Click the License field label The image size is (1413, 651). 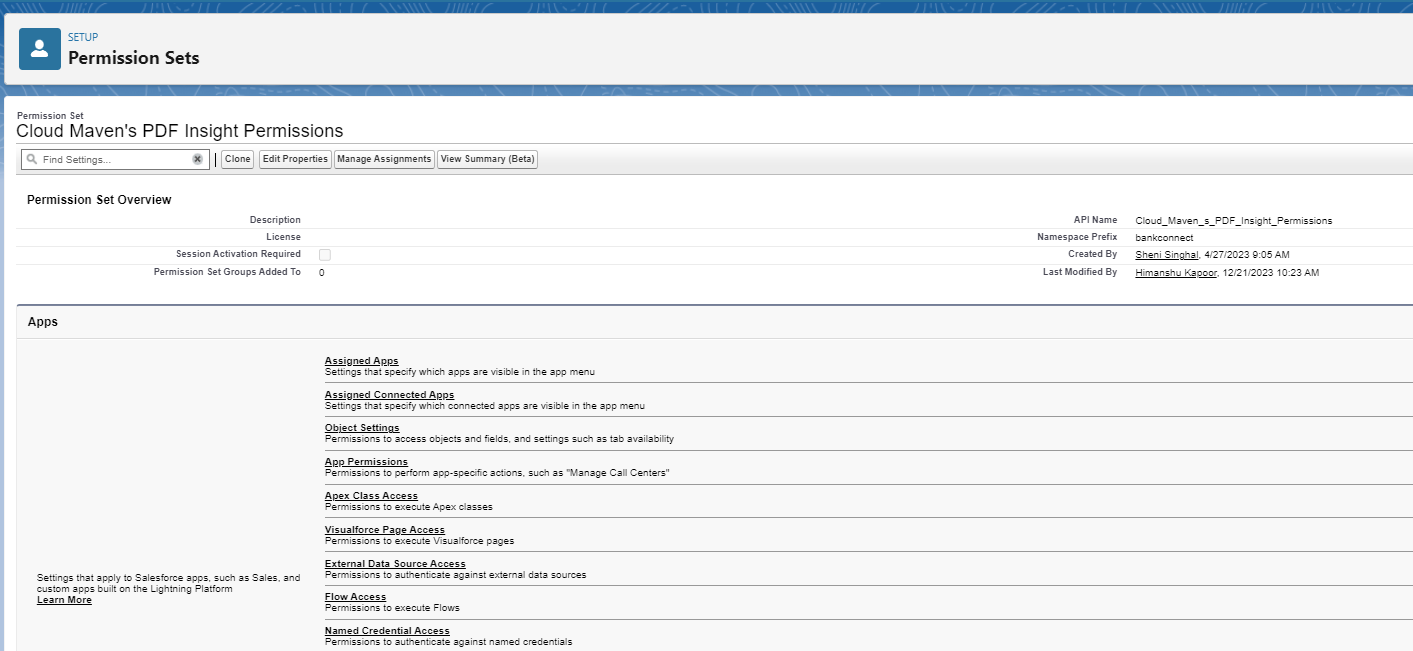[283, 237]
